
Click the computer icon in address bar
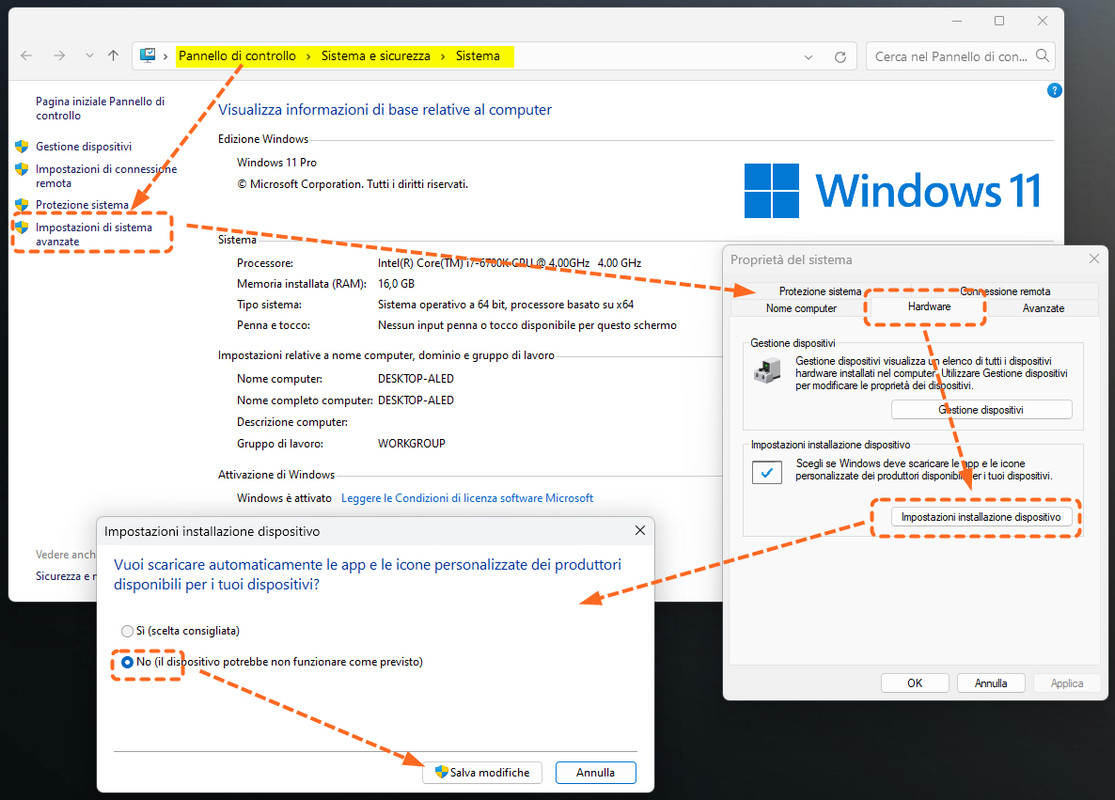(148, 55)
